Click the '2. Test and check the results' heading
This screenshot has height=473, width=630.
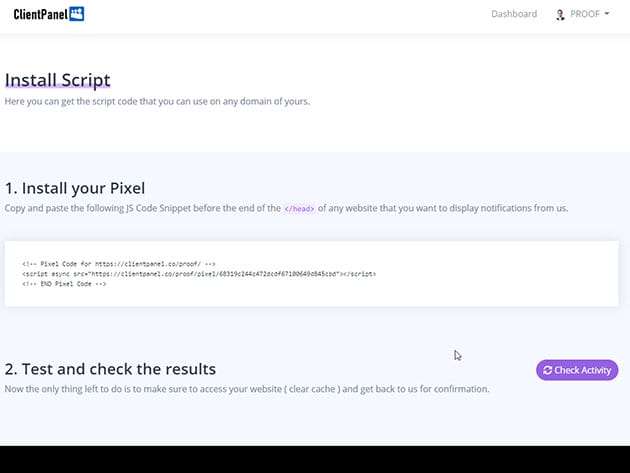110,369
